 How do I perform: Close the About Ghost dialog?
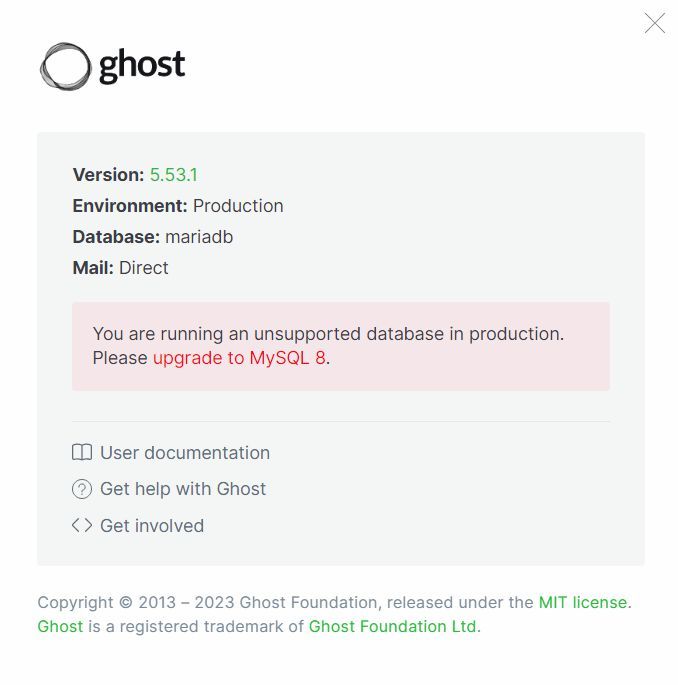654,23
